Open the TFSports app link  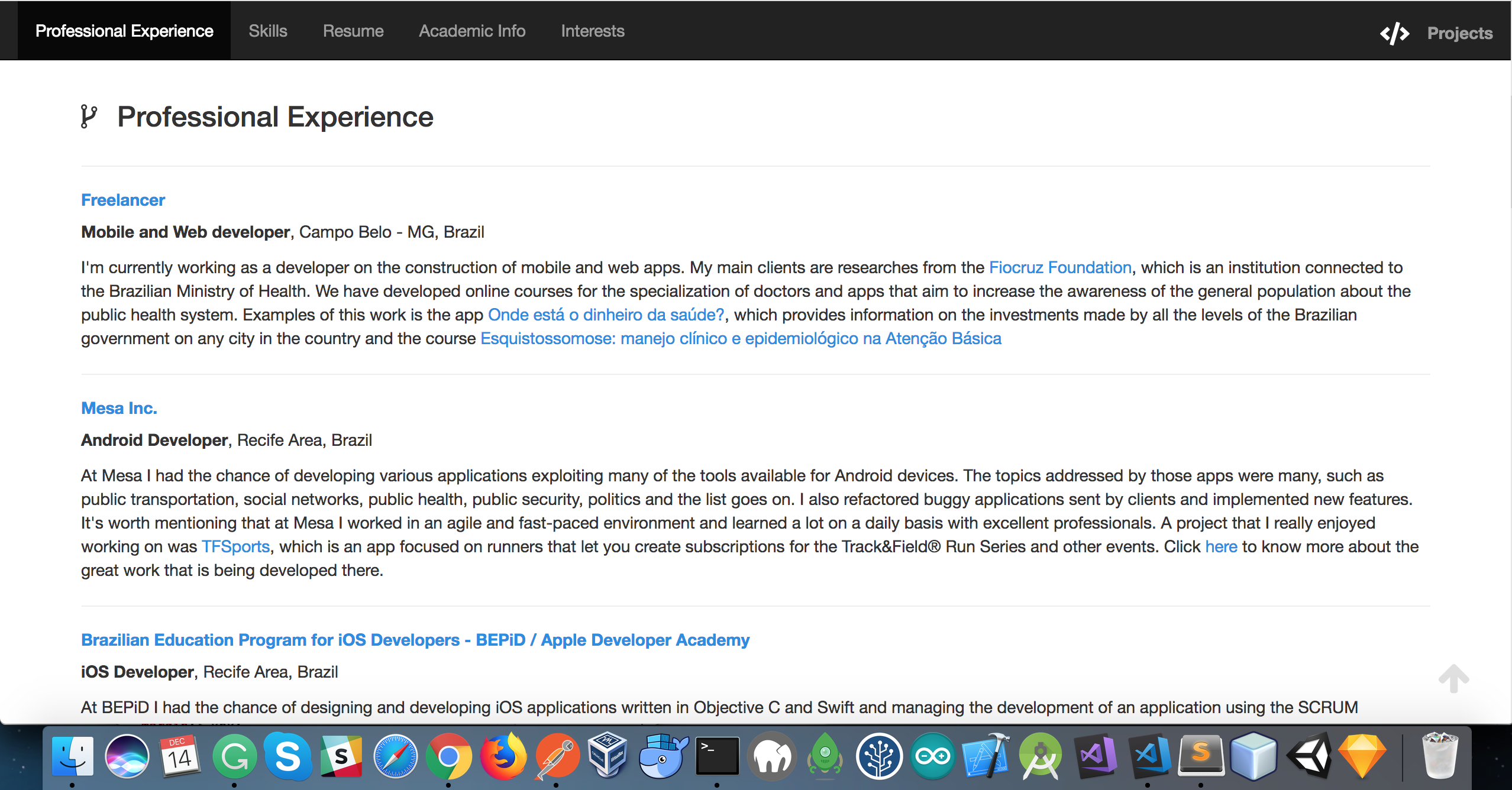tap(235, 546)
